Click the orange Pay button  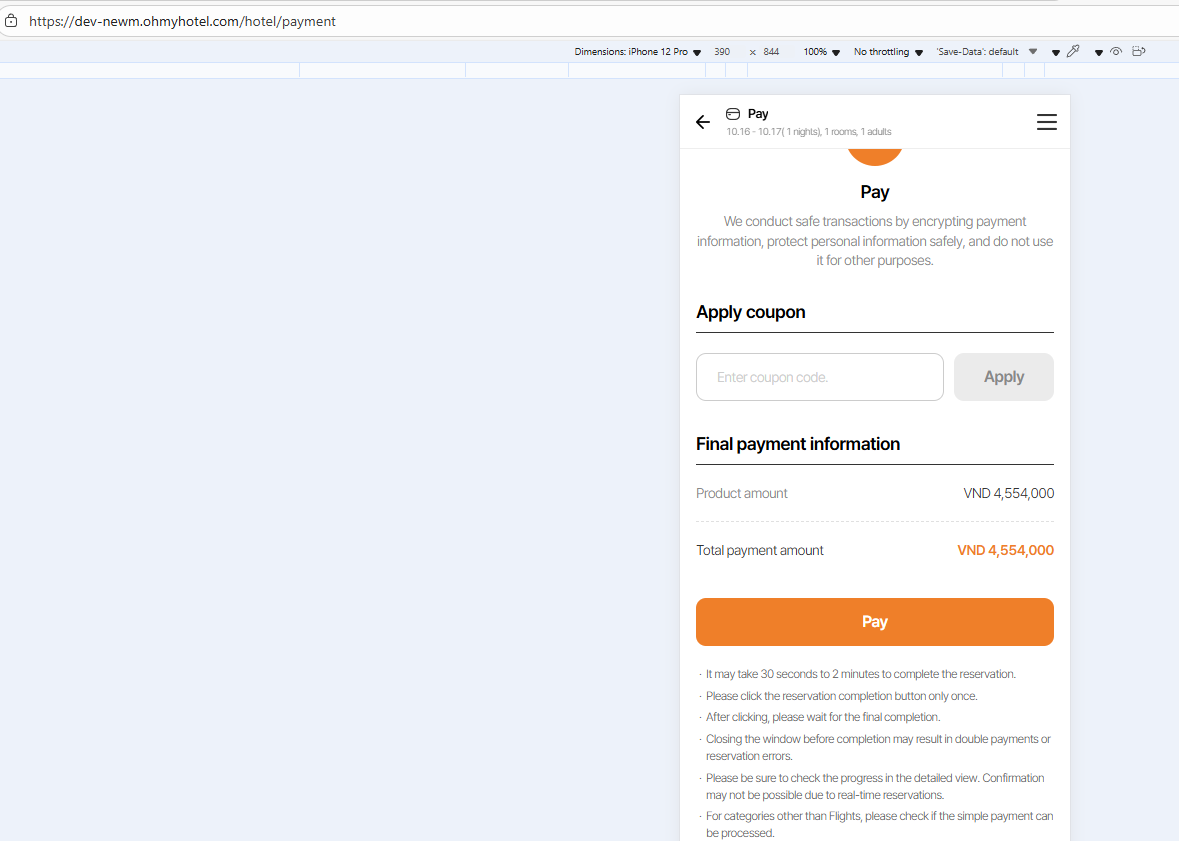874,622
